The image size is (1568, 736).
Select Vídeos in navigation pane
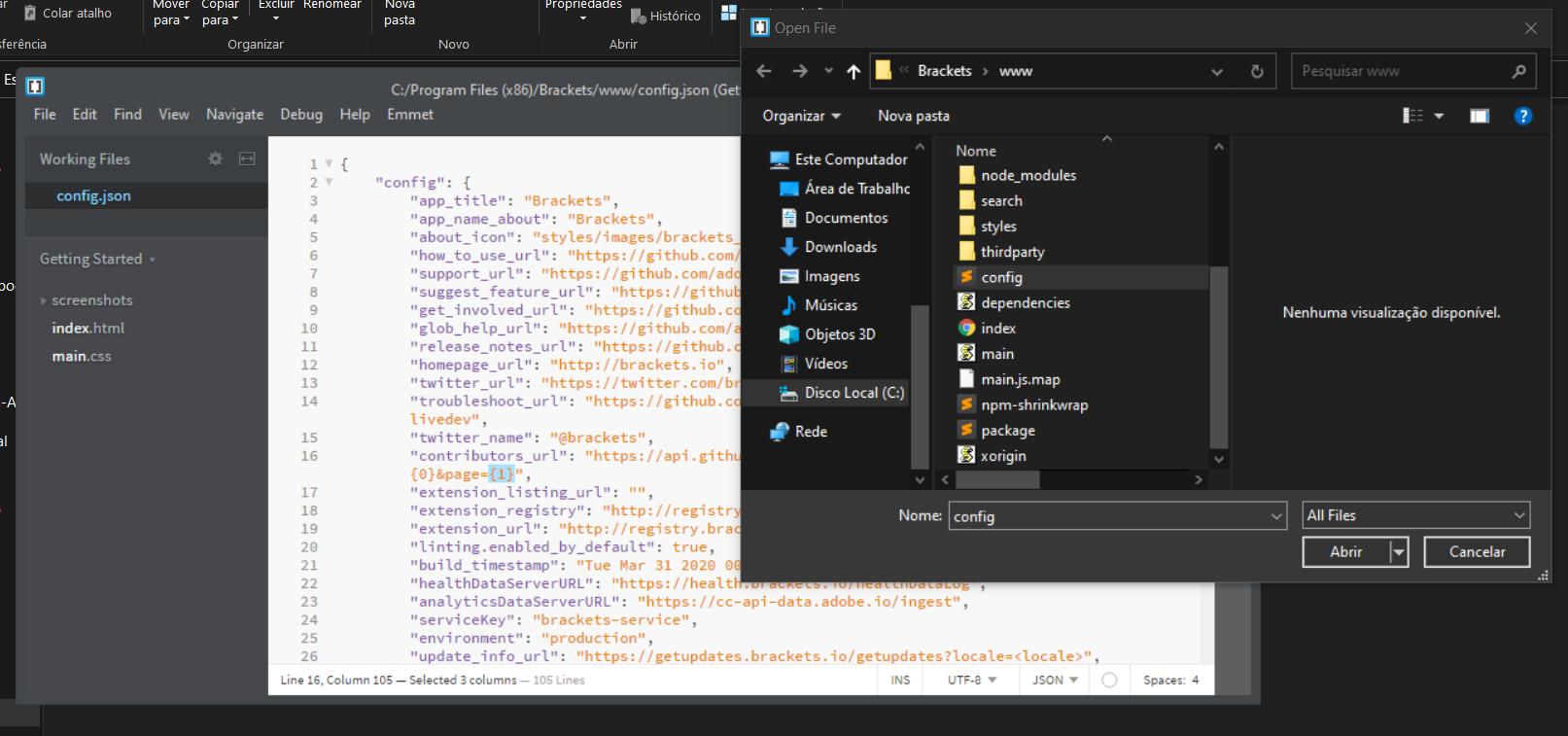[815, 364]
